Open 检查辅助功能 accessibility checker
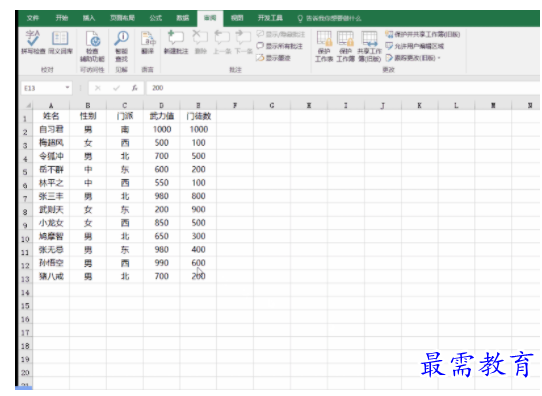The height and width of the screenshot is (396, 542). point(92,46)
